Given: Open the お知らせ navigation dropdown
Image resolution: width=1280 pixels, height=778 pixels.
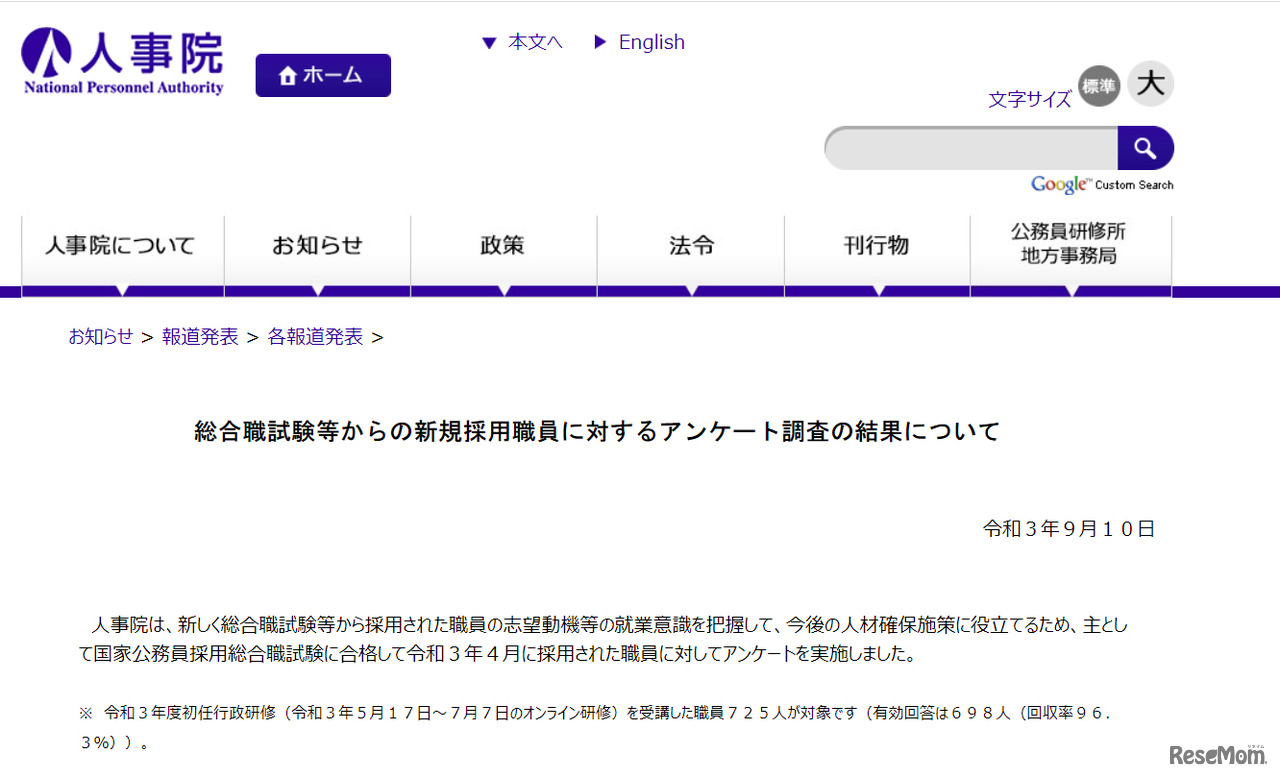Looking at the screenshot, I should 317,244.
